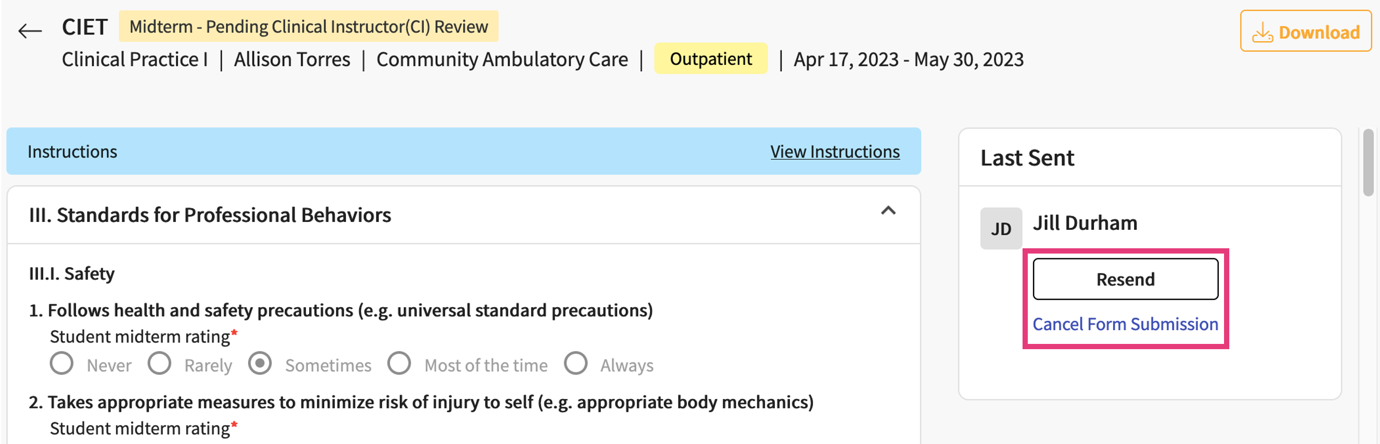Click the JD avatar for Jill Durham
Viewport: 1380px width, 444px height.
coord(1001,229)
